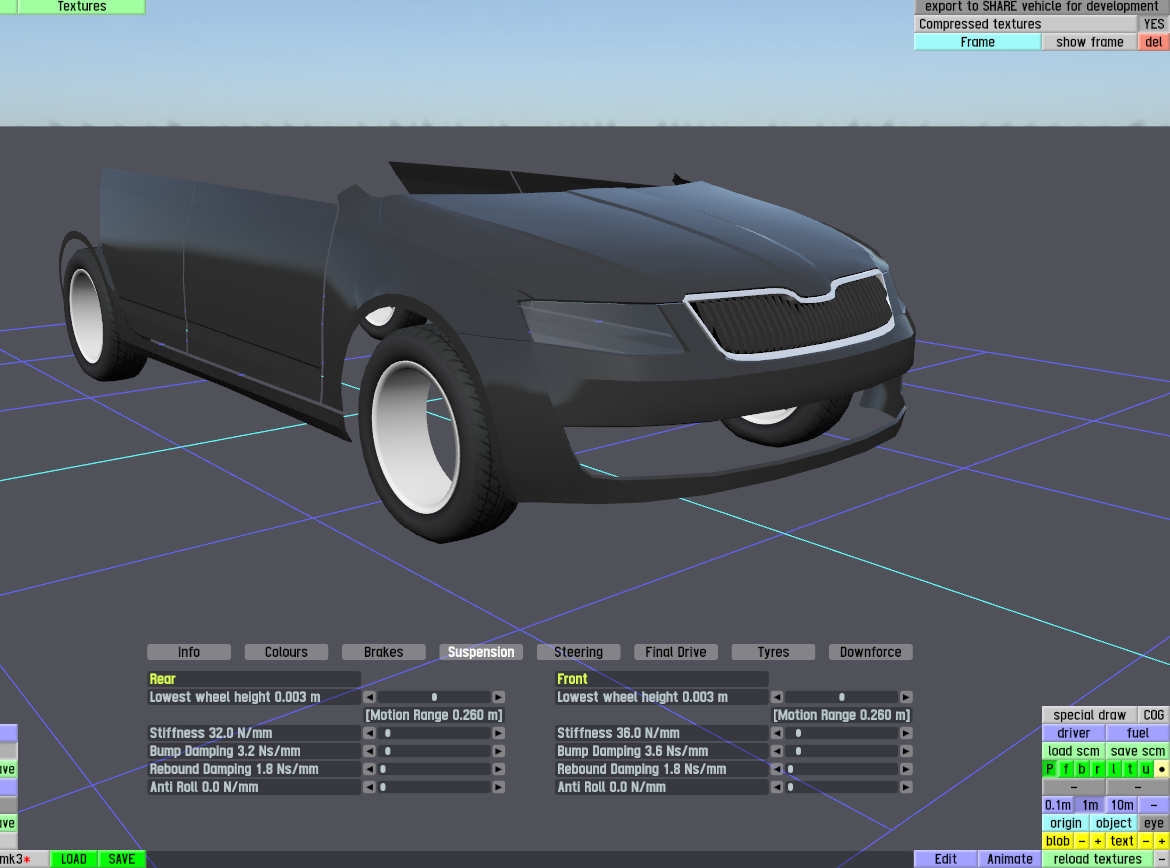This screenshot has height=868, width=1170.
Task: Increase Front Anti Roll with right arrow
Action: (906, 787)
